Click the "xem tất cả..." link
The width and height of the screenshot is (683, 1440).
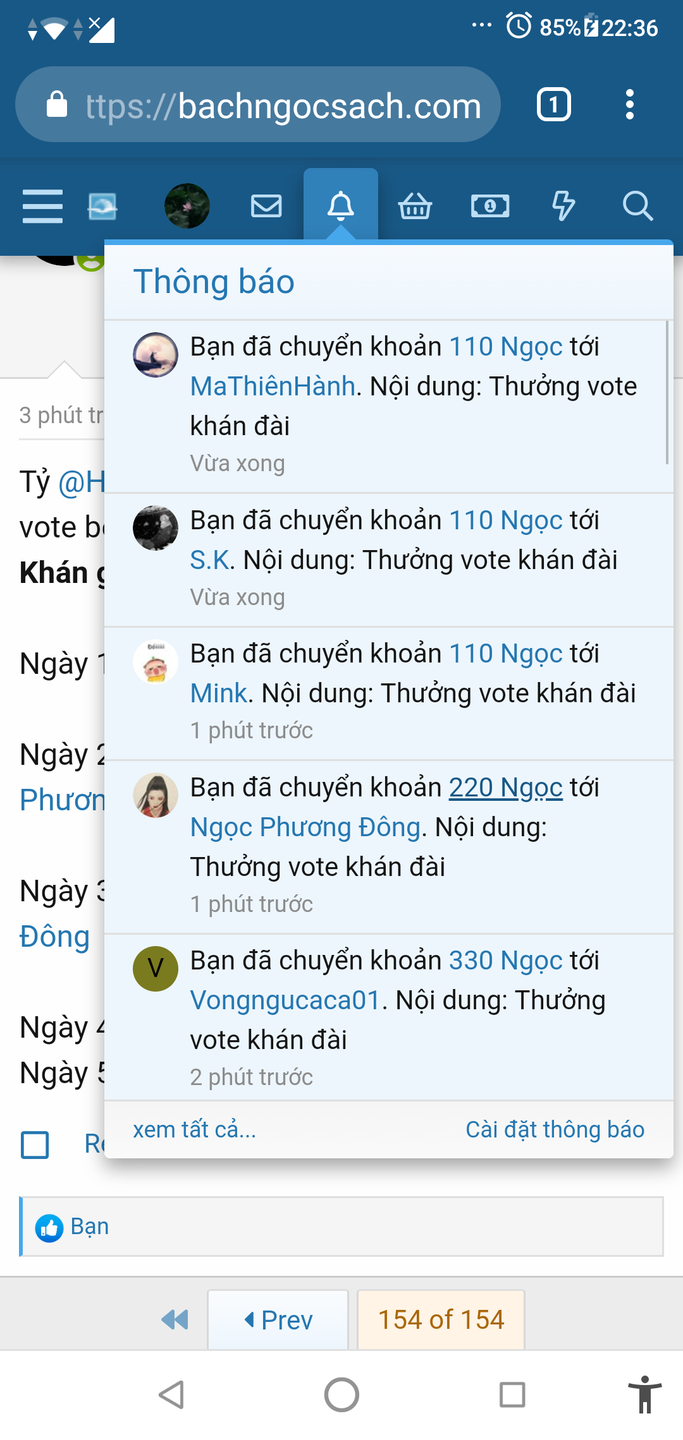194,1130
